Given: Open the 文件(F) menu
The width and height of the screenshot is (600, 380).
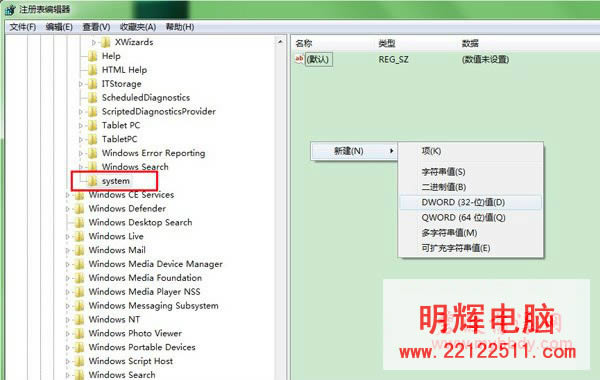Looking at the screenshot, I should 23,27.
